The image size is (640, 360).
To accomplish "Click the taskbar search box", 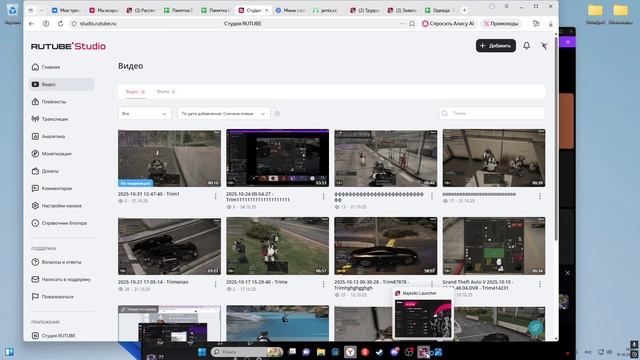I will pos(247,352).
